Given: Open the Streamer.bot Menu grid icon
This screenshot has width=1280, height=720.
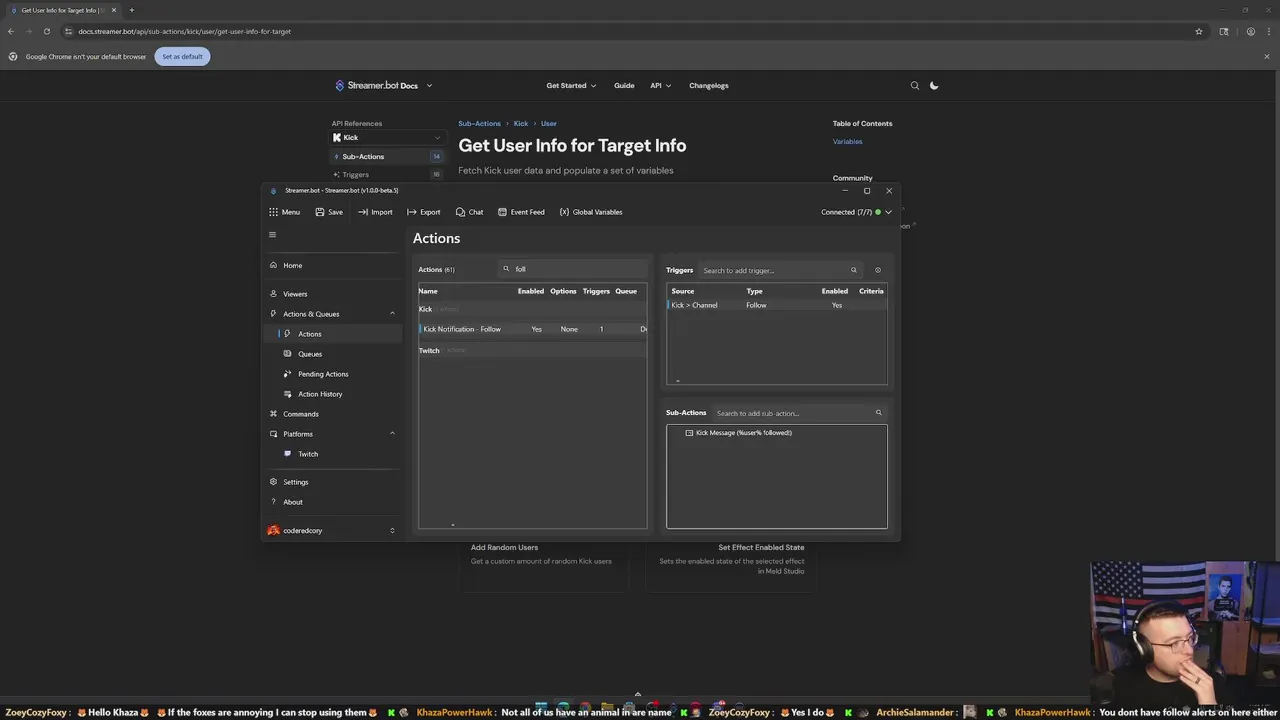Looking at the screenshot, I should coord(273,212).
